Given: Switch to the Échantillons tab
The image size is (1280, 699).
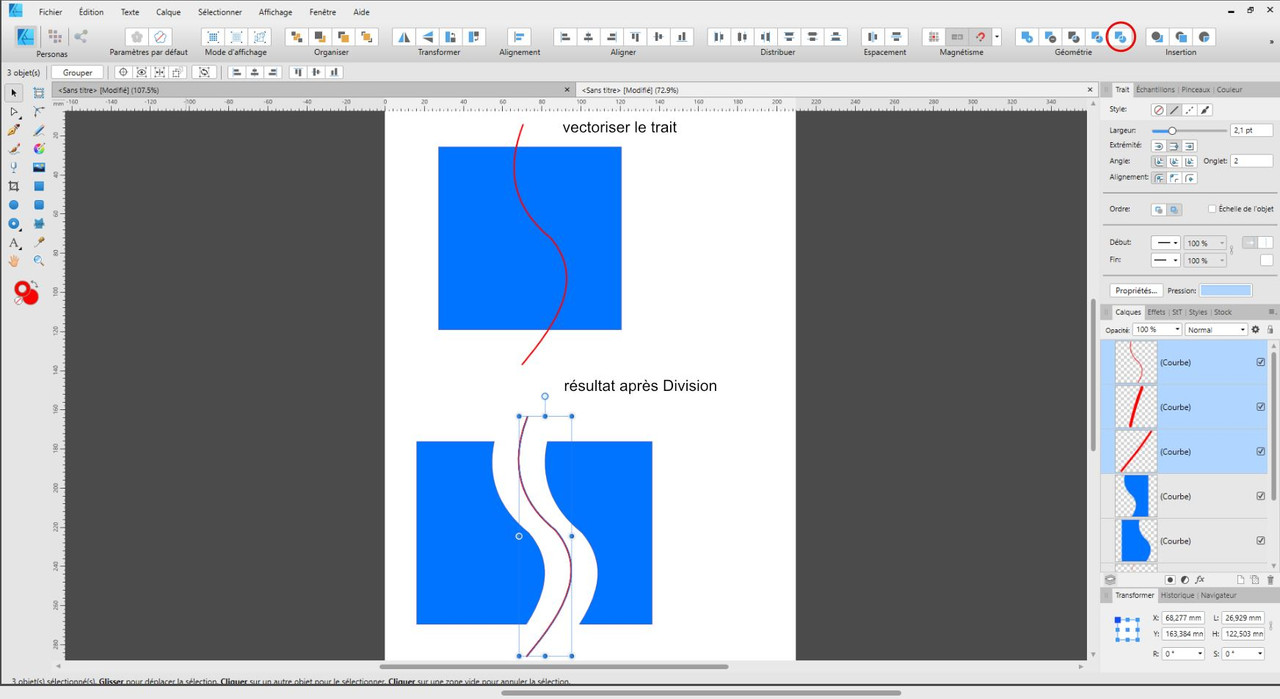Looking at the screenshot, I should 1155,90.
